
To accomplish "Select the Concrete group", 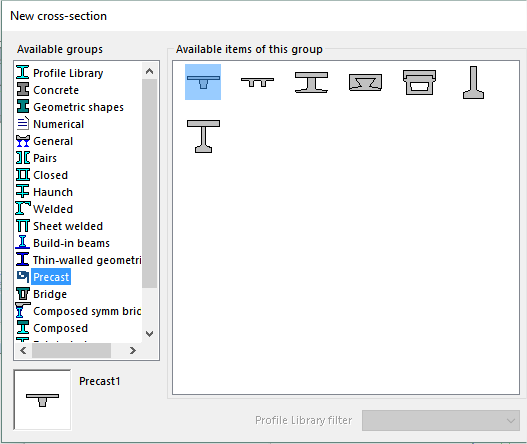I will point(47,90).
